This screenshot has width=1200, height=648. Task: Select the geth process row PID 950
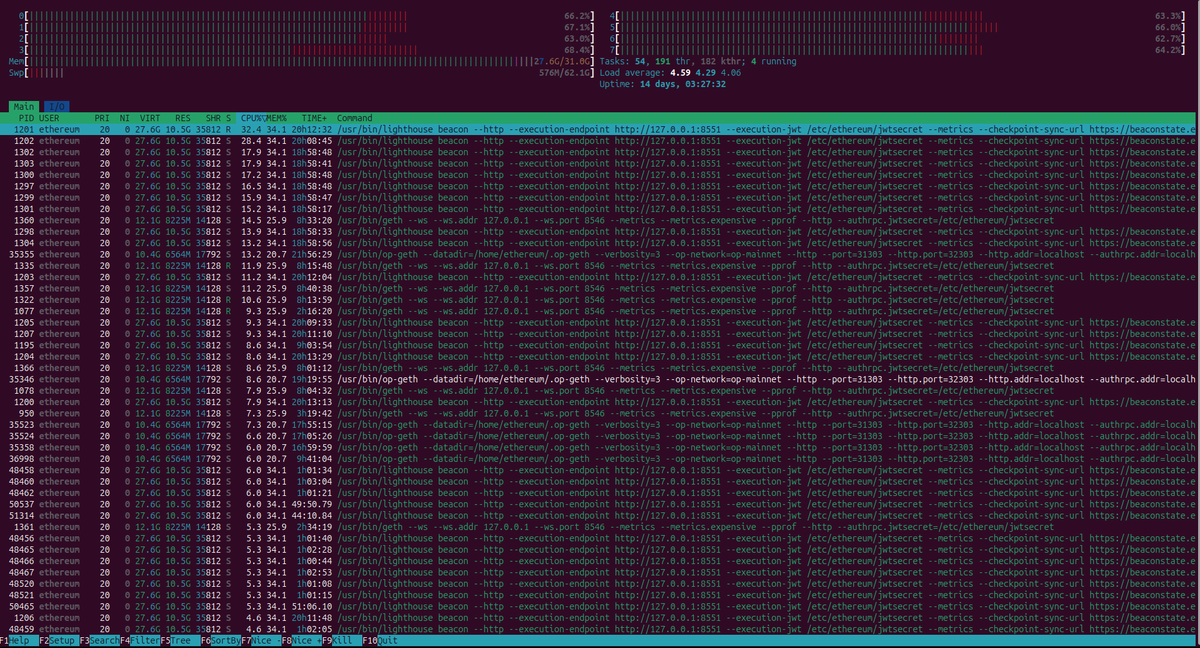[600, 412]
